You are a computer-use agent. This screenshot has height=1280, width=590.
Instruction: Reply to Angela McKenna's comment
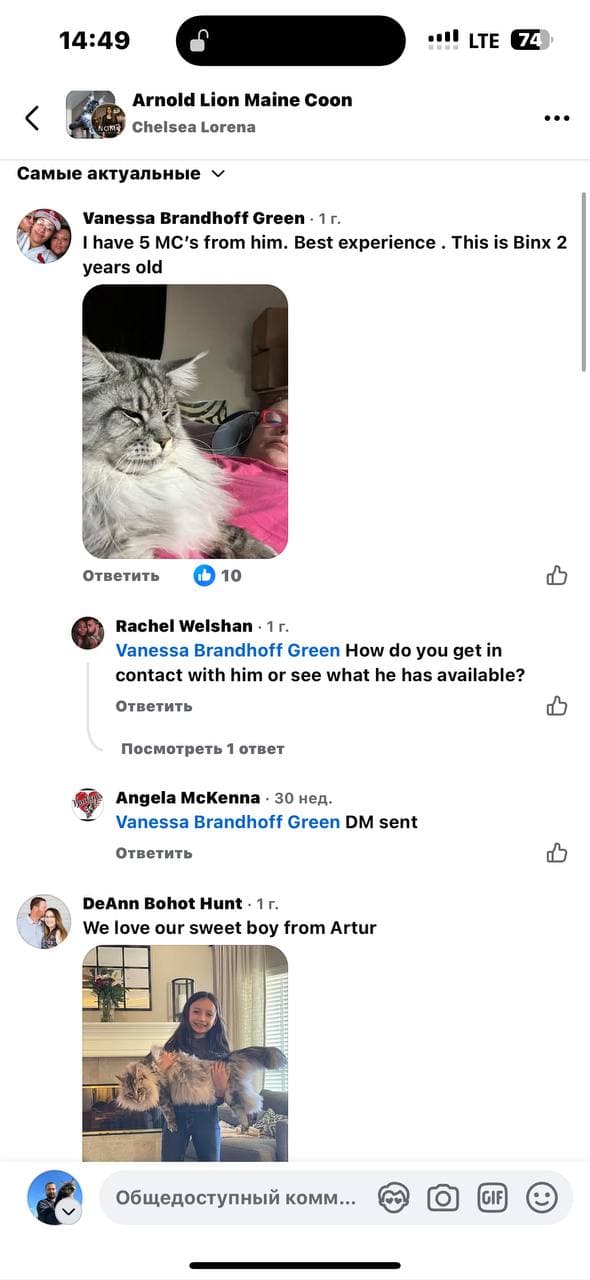tap(154, 853)
